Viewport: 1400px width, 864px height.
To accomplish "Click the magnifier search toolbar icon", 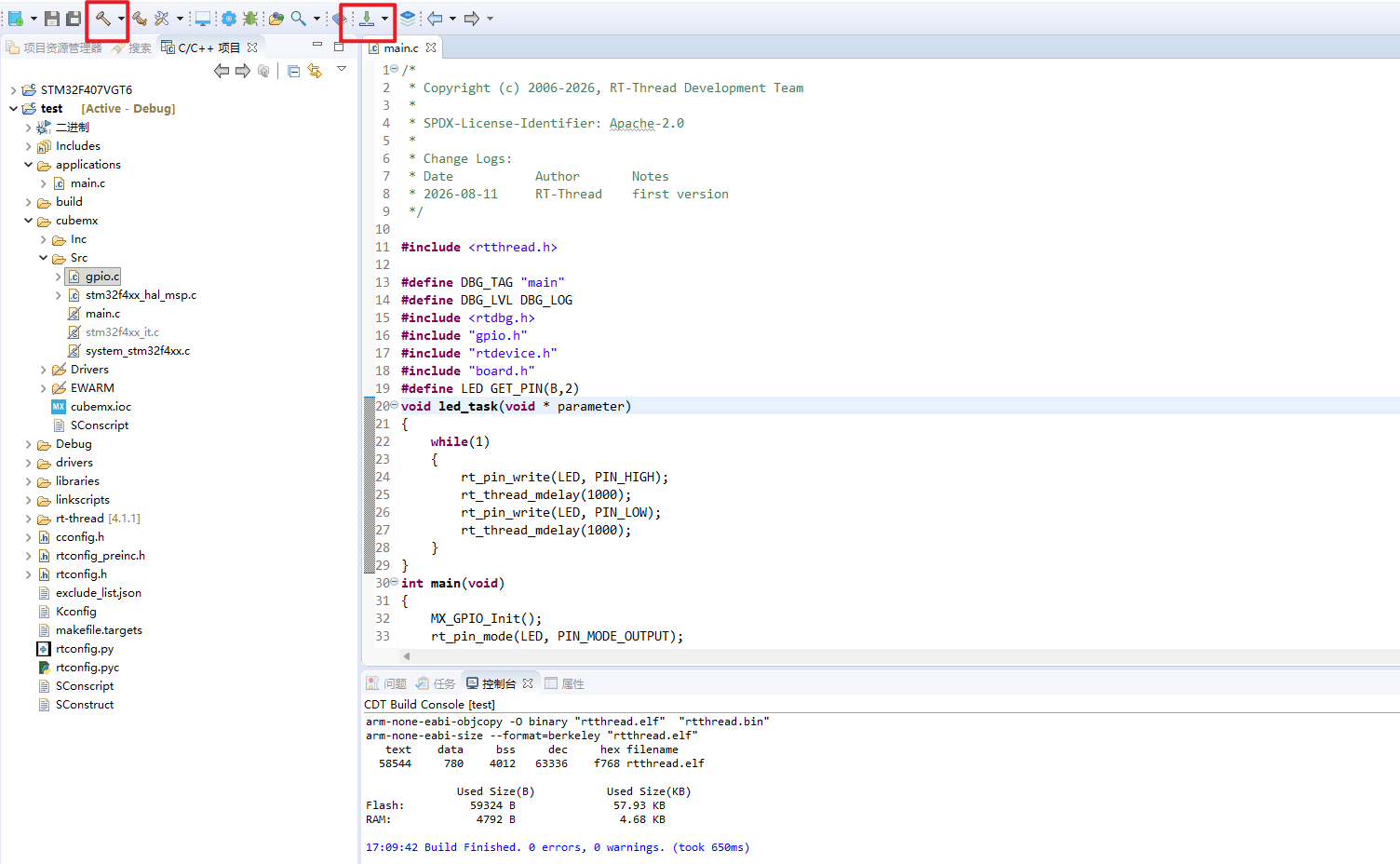I will tap(299, 19).
